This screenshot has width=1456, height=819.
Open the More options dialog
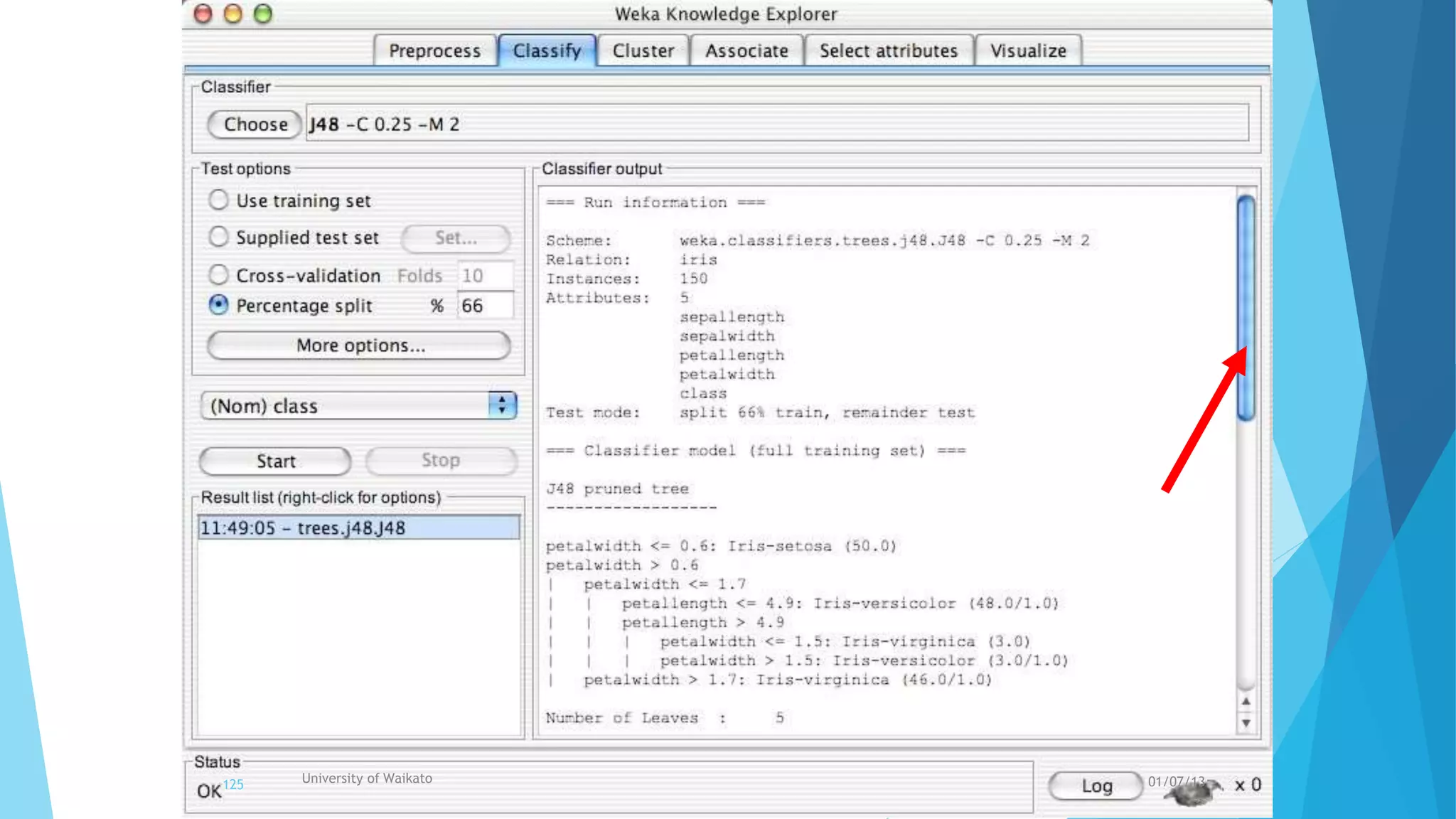359,346
